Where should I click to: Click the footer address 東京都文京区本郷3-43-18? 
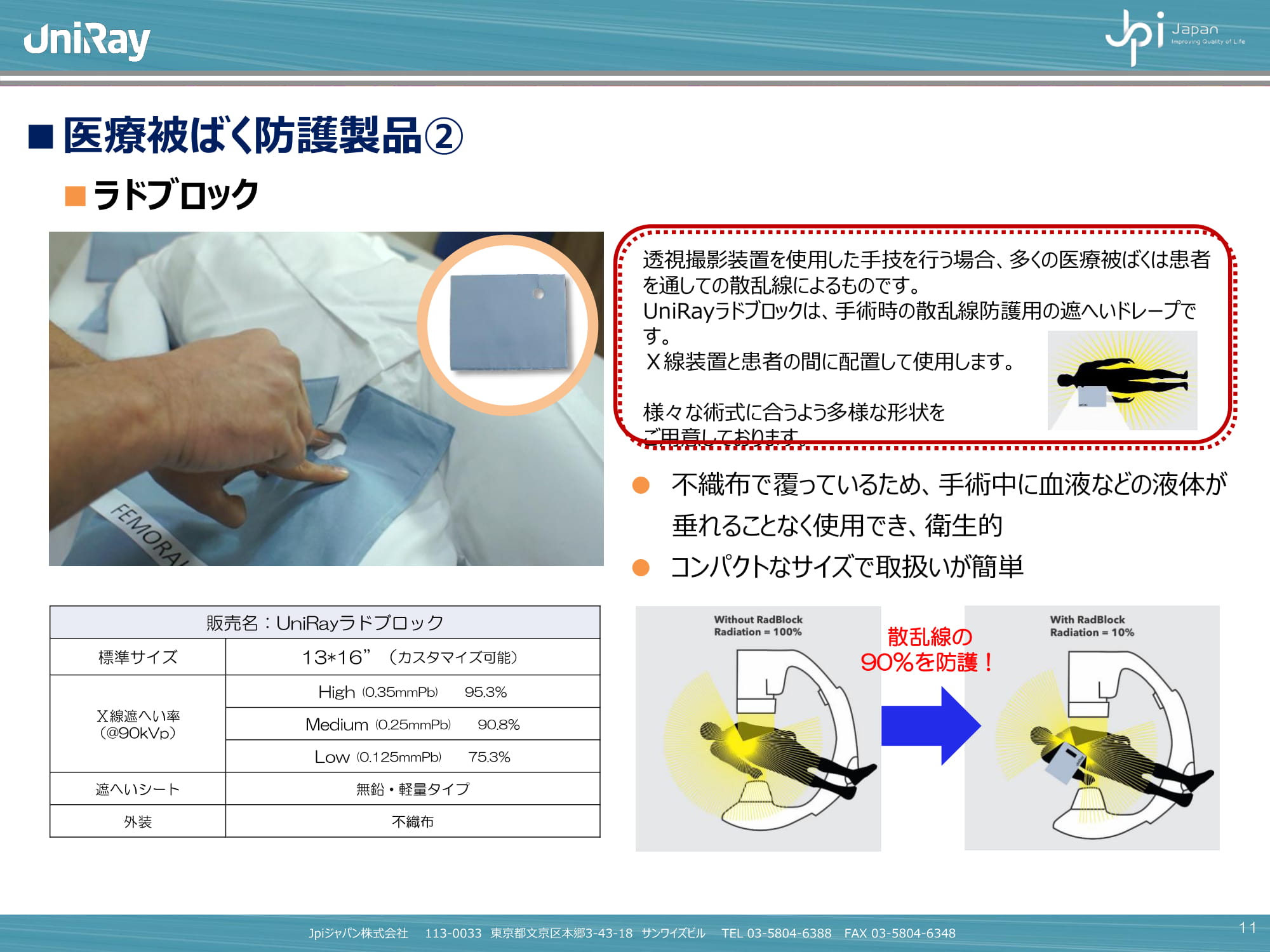click(561, 933)
